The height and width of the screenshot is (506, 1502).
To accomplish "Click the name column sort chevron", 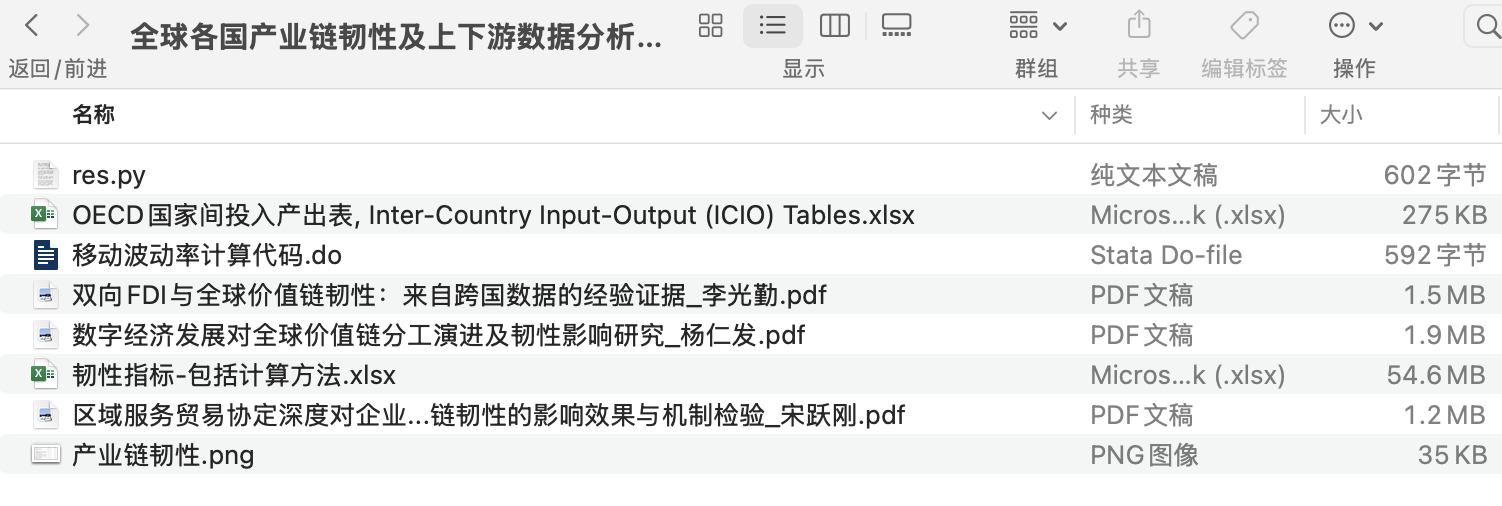I will [1049, 116].
